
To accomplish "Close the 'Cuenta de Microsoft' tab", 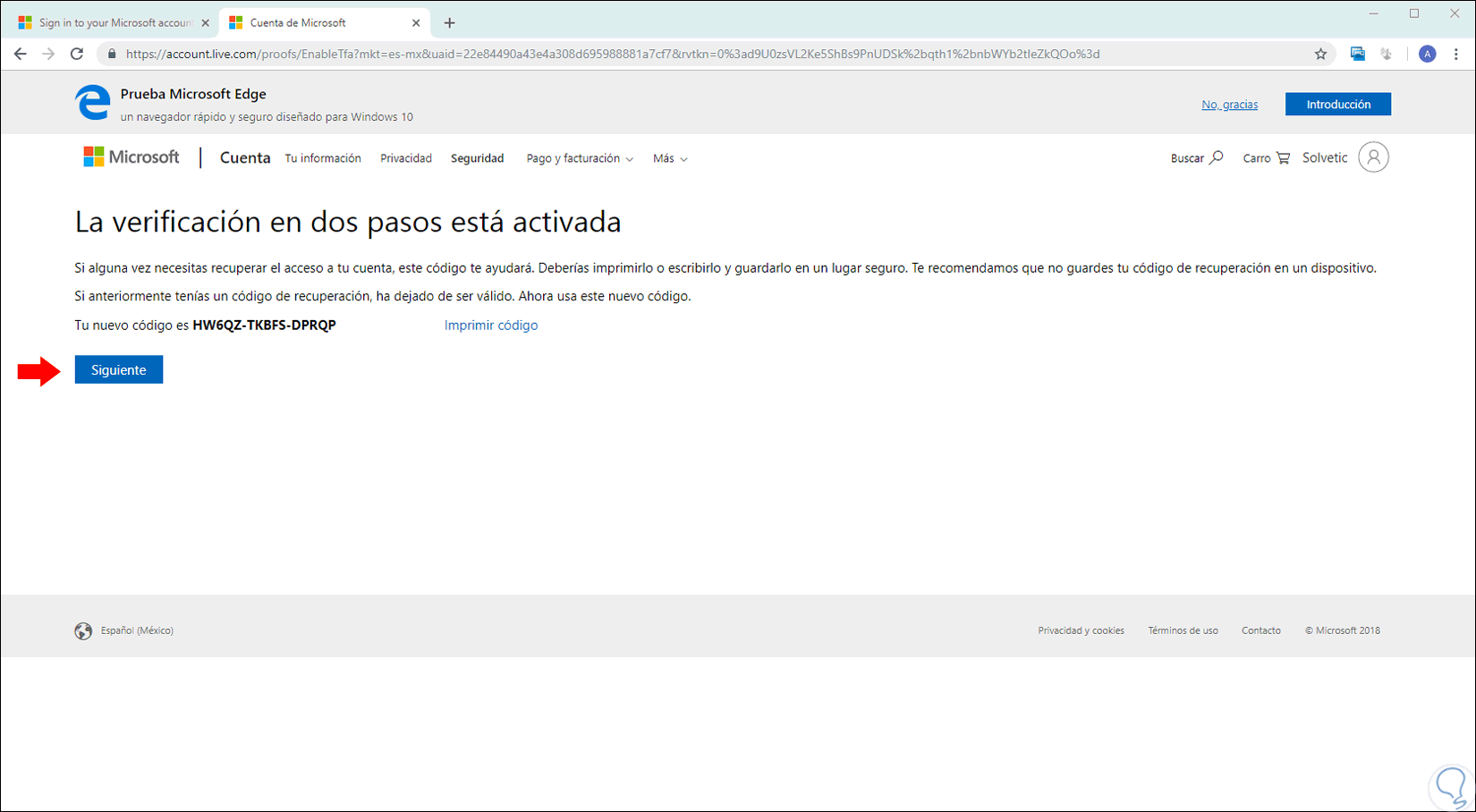I will (x=416, y=22).
